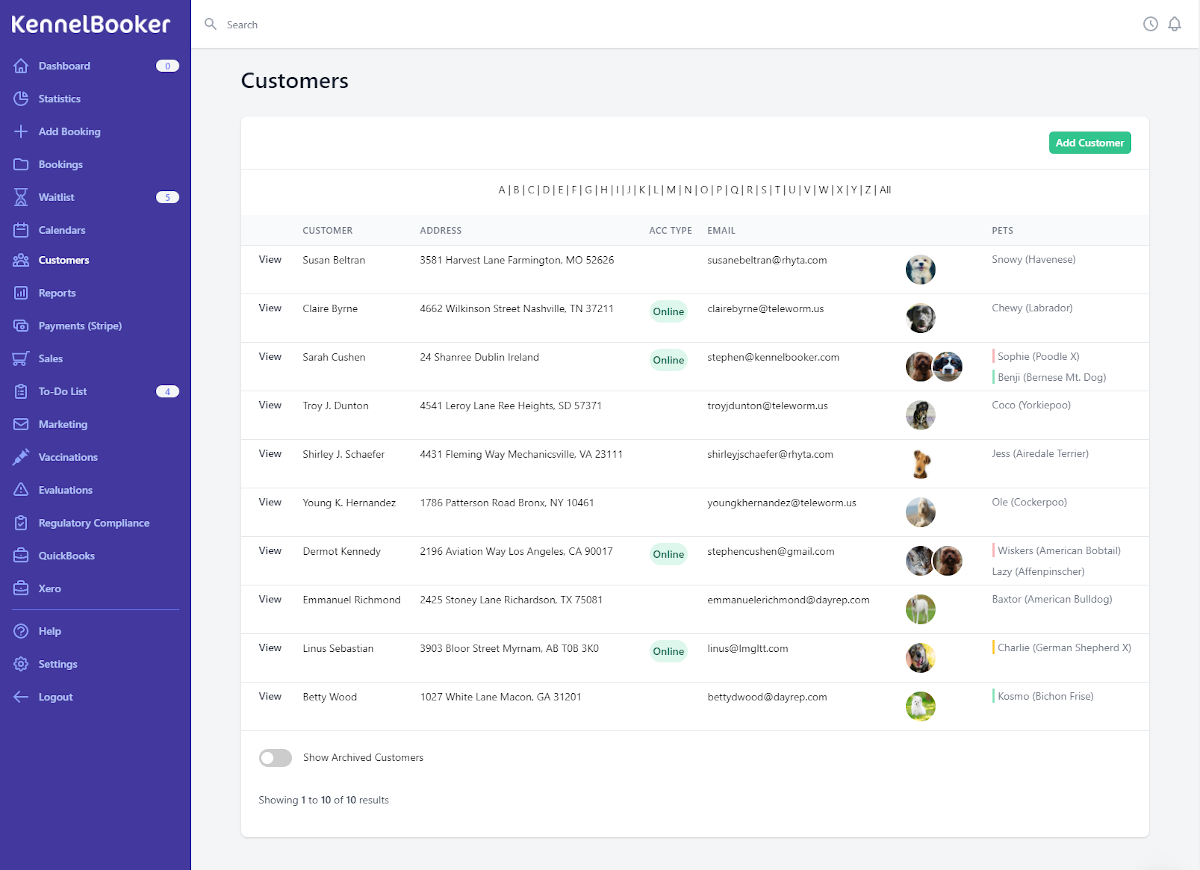The width and height of the screenshot is (1200, 870).
Task: Click the Evaluations warning triangle icon
Action: (20, 490)
